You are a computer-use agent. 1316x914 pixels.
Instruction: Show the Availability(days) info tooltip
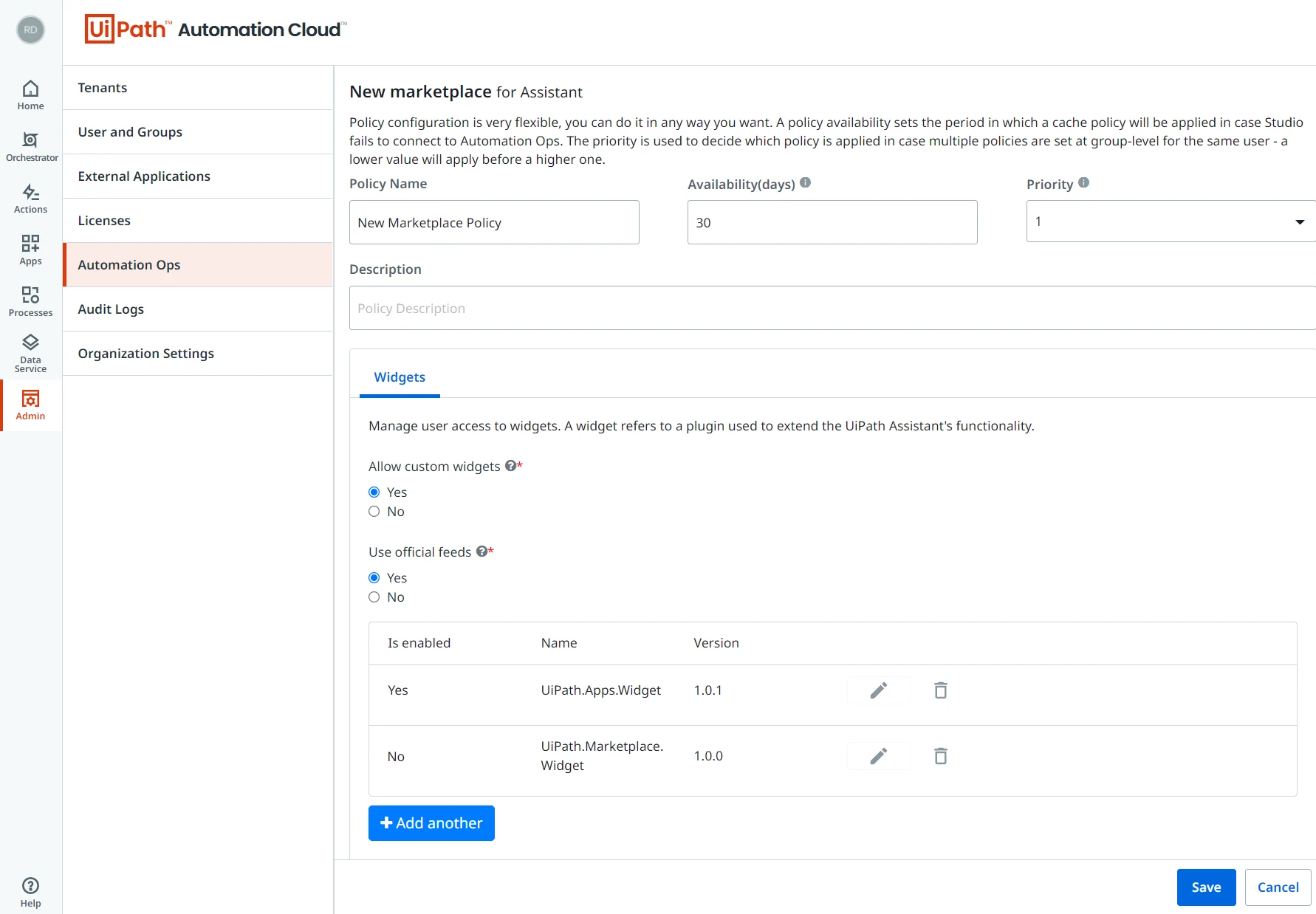click(806, 182)
